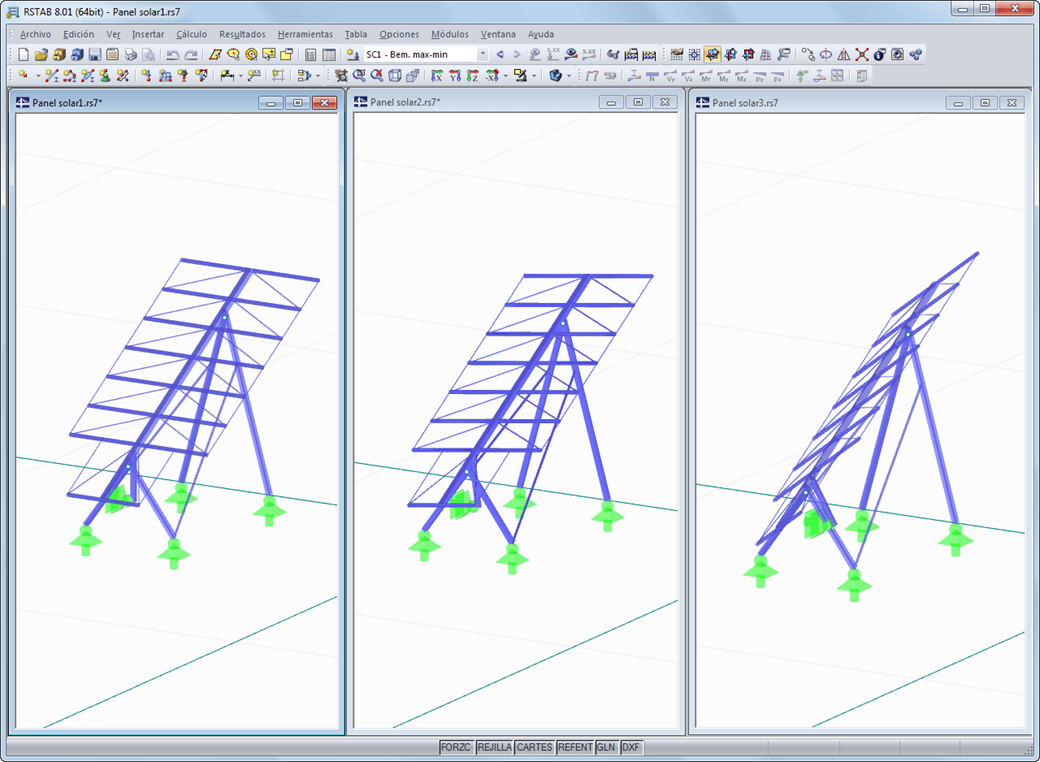This screenshot has width=1040, height=762.
Task: Select view in X direction icon
Action: pos(437,76)
